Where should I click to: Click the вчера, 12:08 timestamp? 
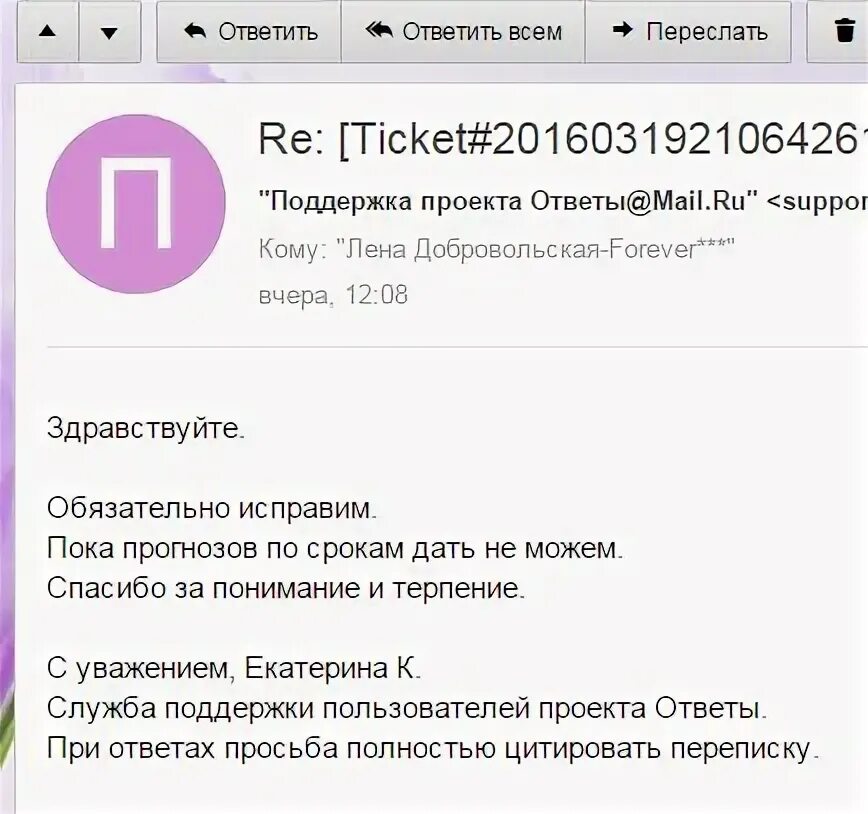pyautogui.click(x=333, y=295)
